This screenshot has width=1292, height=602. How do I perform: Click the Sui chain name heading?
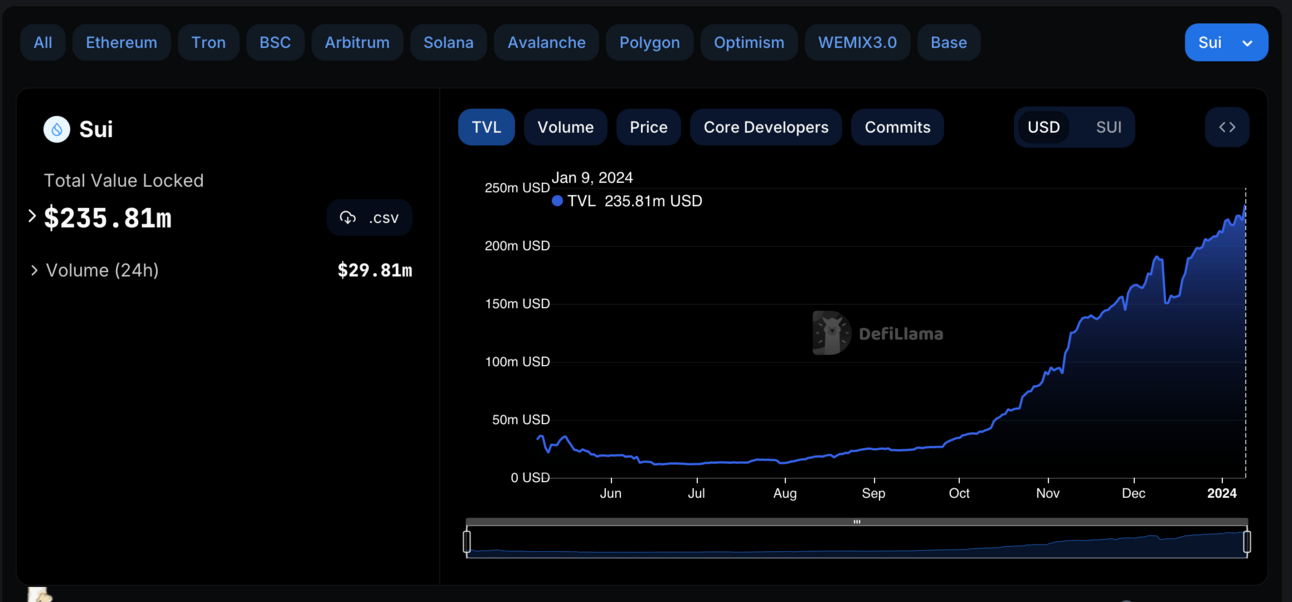96,129
